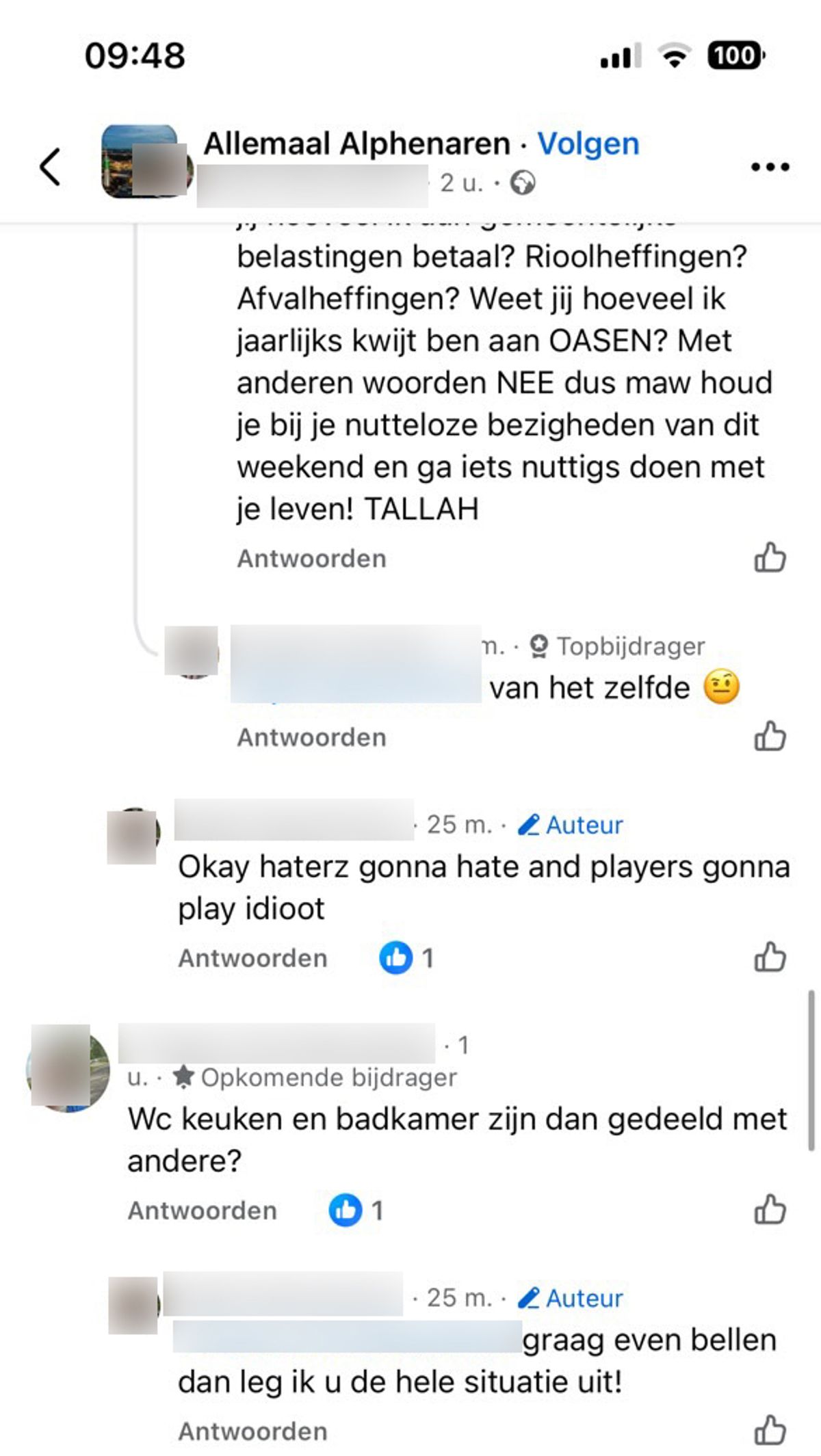Reply to the TALLAH comment via Antwoorden
The width and height of the screenshot is (821, 1456).
point(311,559)
